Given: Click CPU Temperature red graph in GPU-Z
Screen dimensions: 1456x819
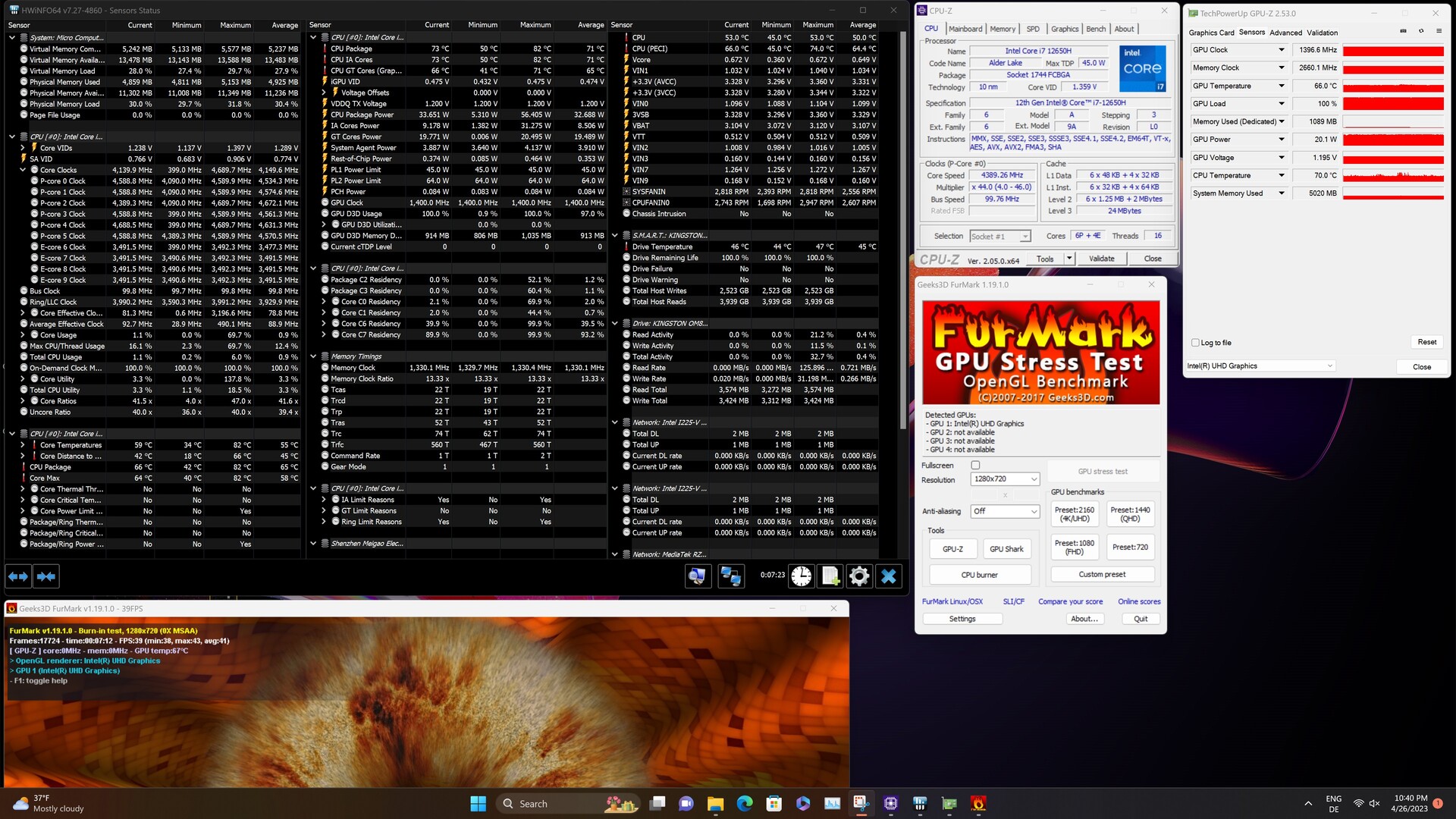Looking at the screenshot, I should click(1393, 175).
